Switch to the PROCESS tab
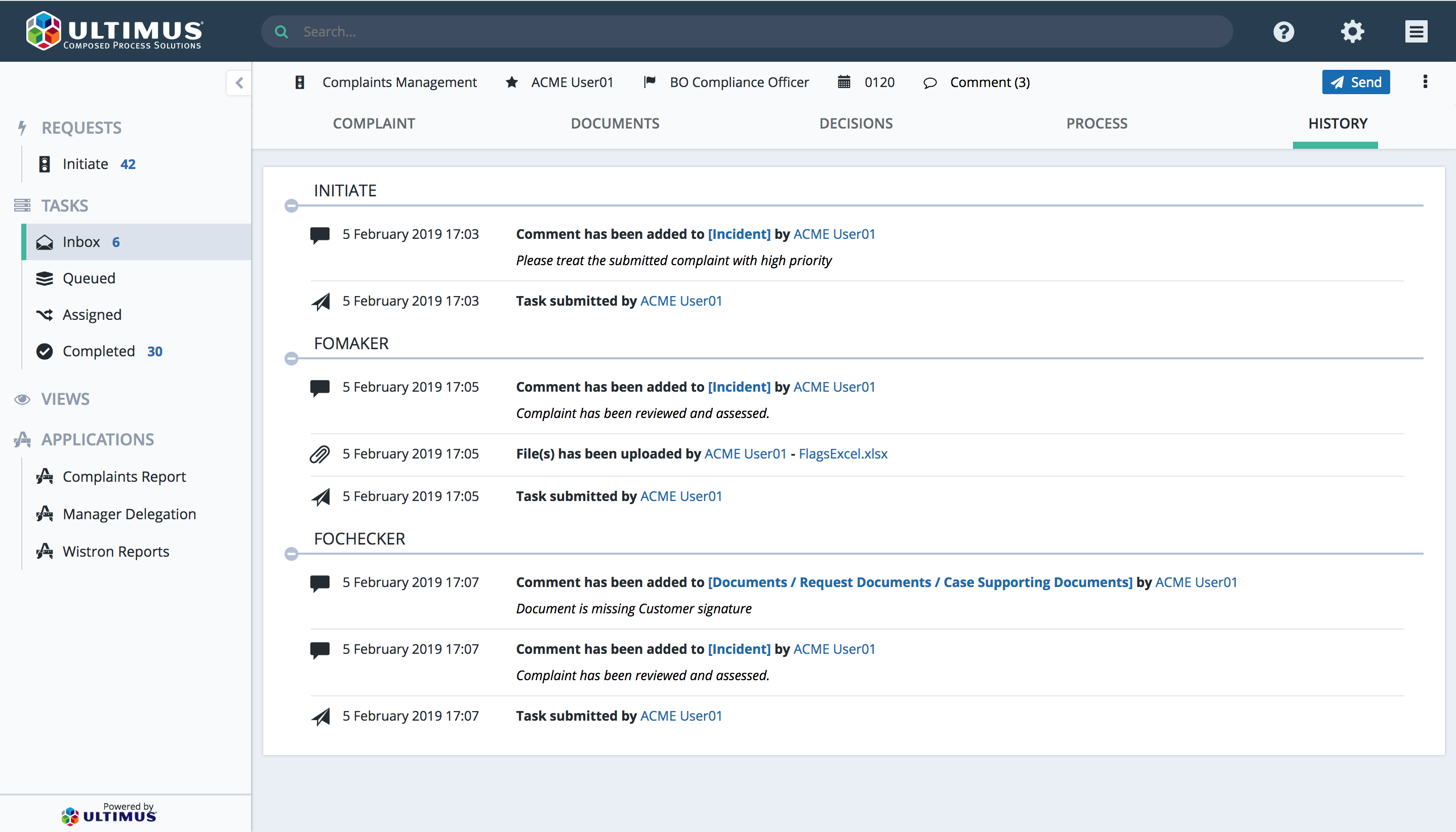 [x=1097, y=123]
